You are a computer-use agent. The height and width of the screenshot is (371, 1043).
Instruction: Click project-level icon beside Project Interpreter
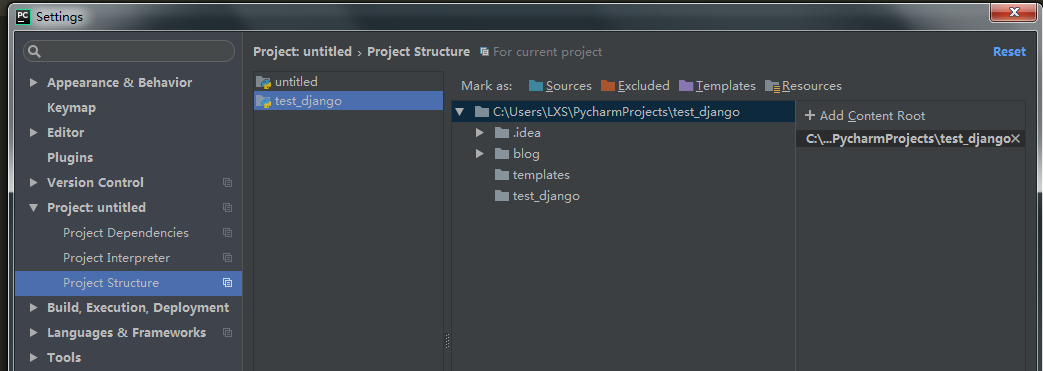pos(227,258)
